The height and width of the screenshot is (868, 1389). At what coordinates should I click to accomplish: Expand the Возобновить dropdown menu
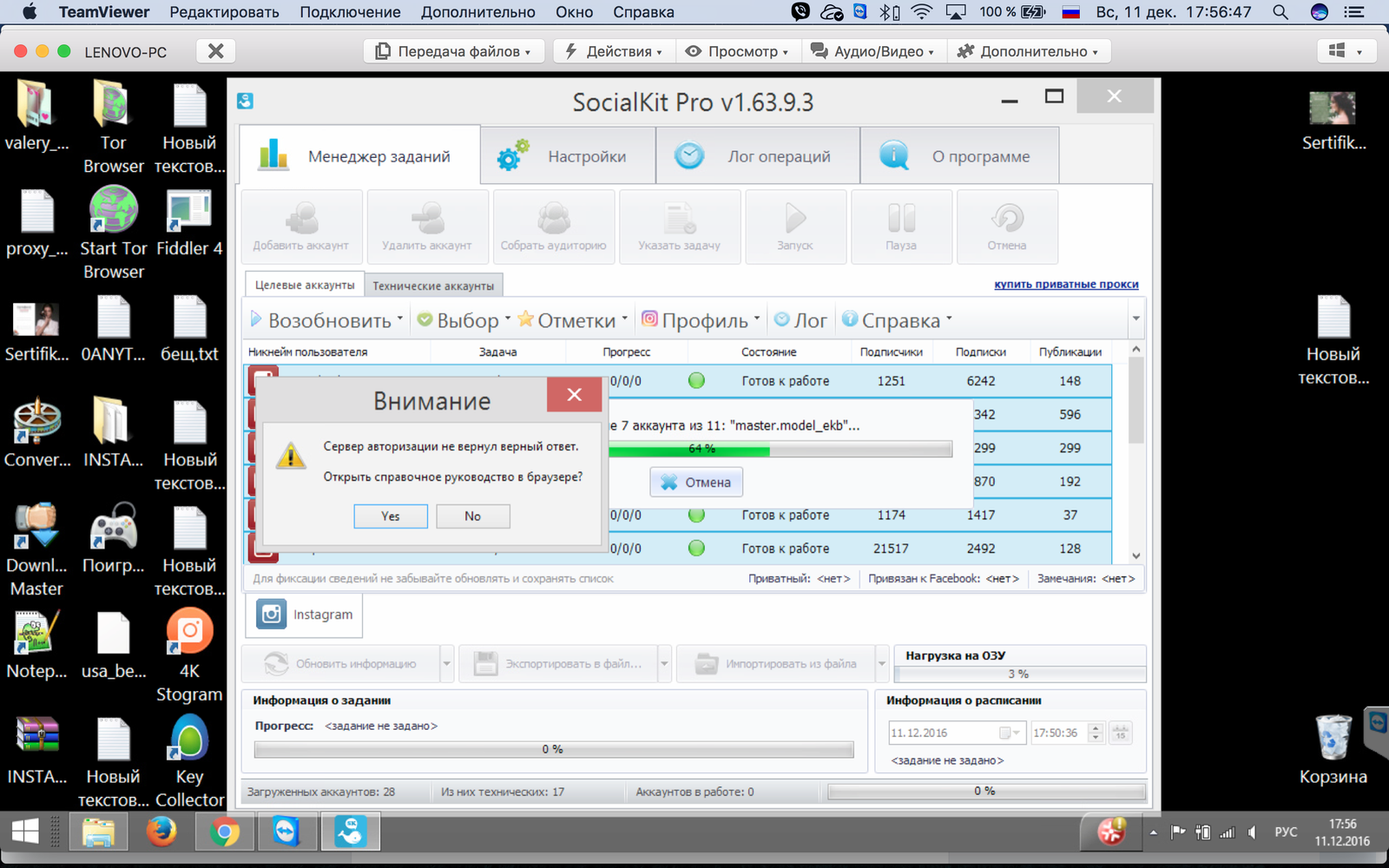[327, 320]
